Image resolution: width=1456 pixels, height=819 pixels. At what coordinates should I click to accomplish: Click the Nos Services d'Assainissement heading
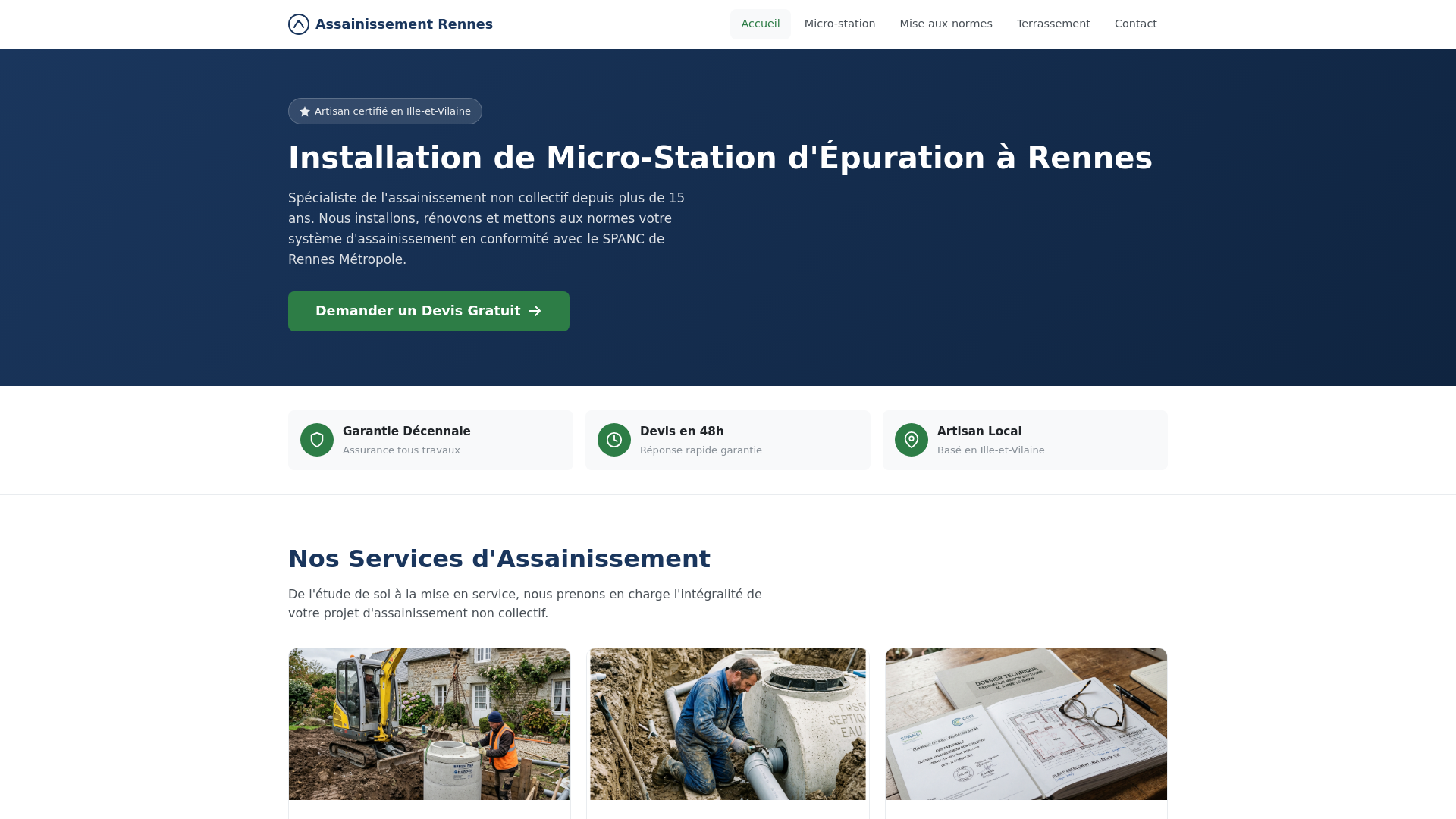click(x=499, y=559)
